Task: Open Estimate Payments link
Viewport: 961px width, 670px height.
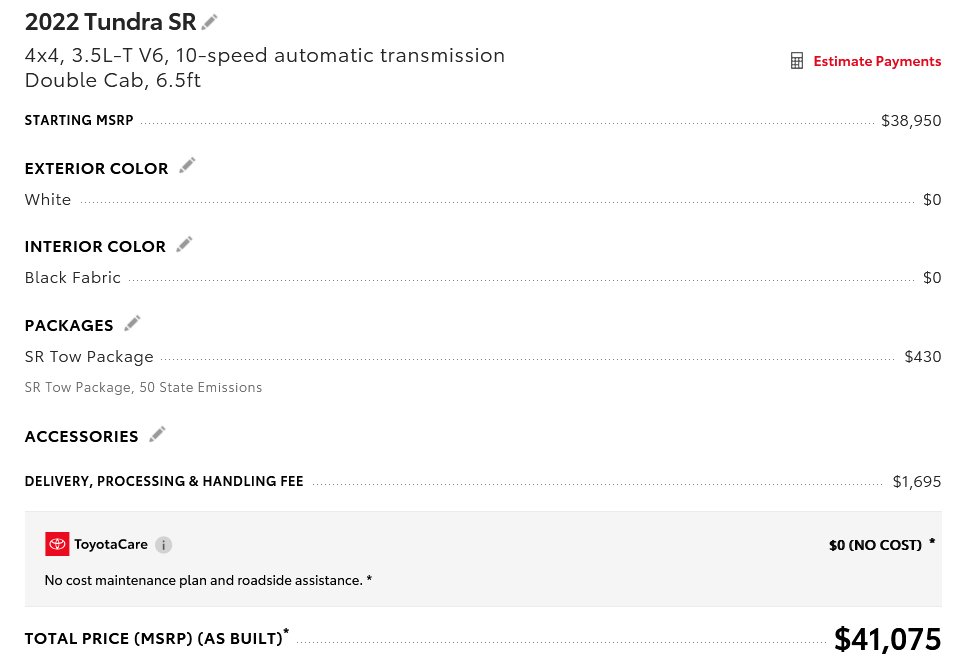Action: click(876, 61)
